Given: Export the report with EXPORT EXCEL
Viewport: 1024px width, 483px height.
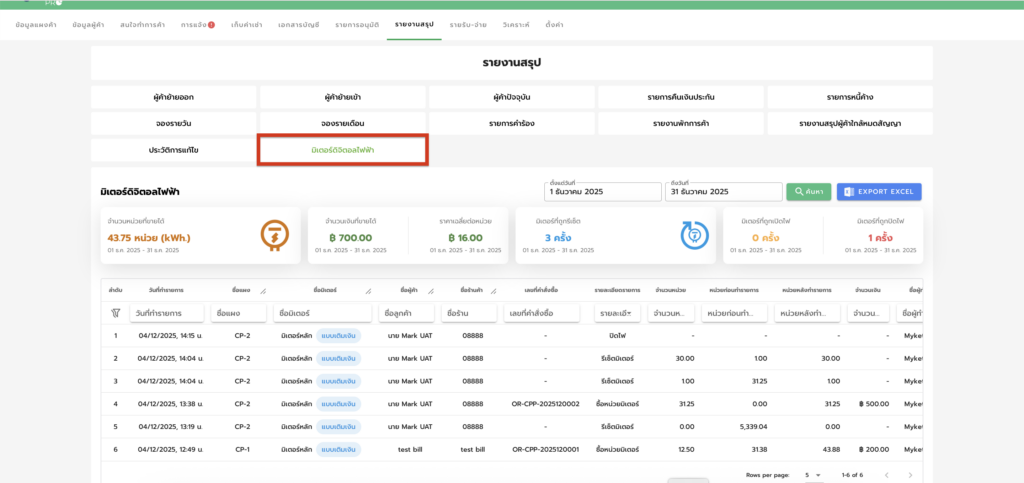Looking at the screenshot, I should pyautogui.click(x=879, y=191).
